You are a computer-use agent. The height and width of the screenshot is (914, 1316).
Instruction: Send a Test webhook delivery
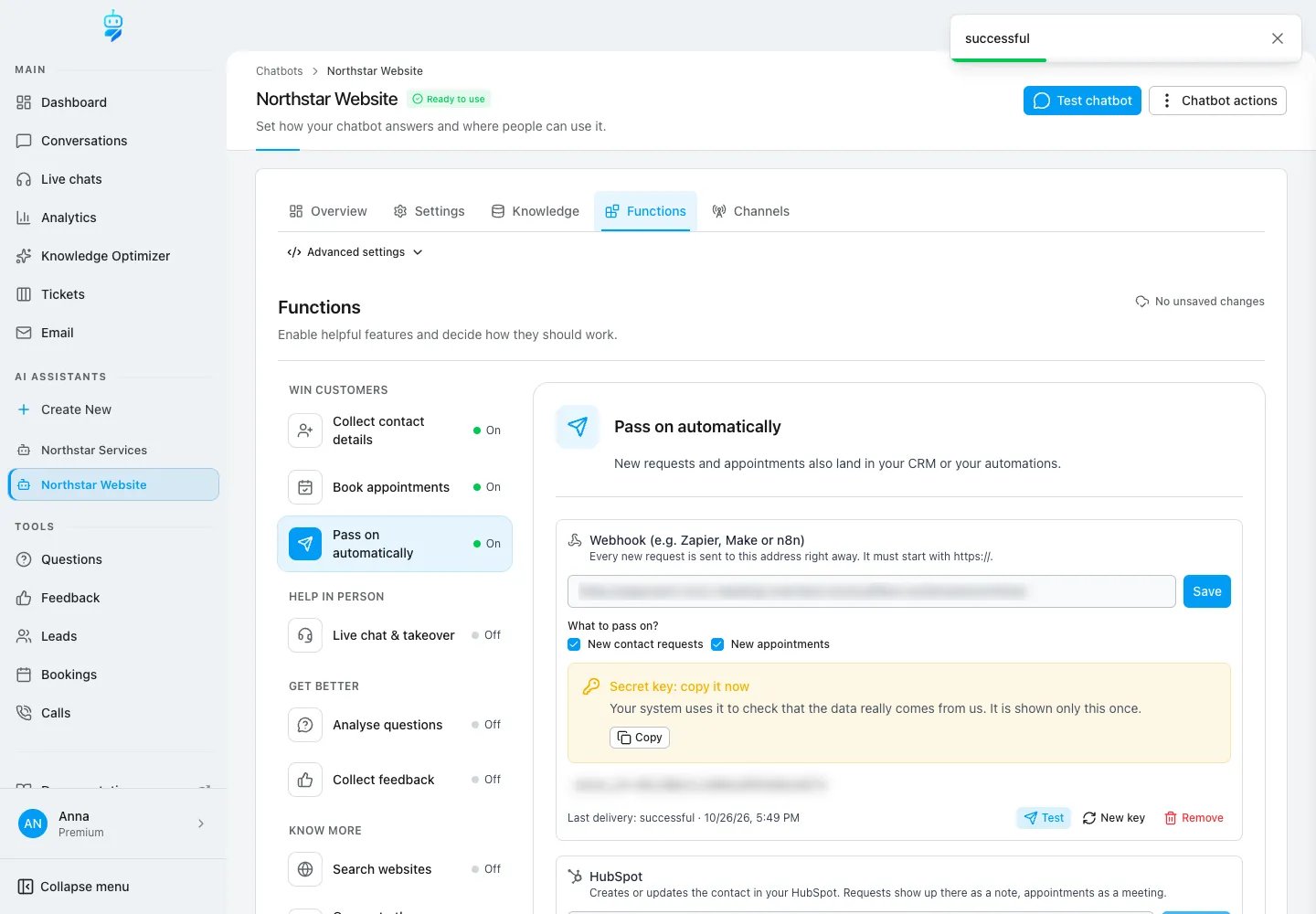(1044, 818)
